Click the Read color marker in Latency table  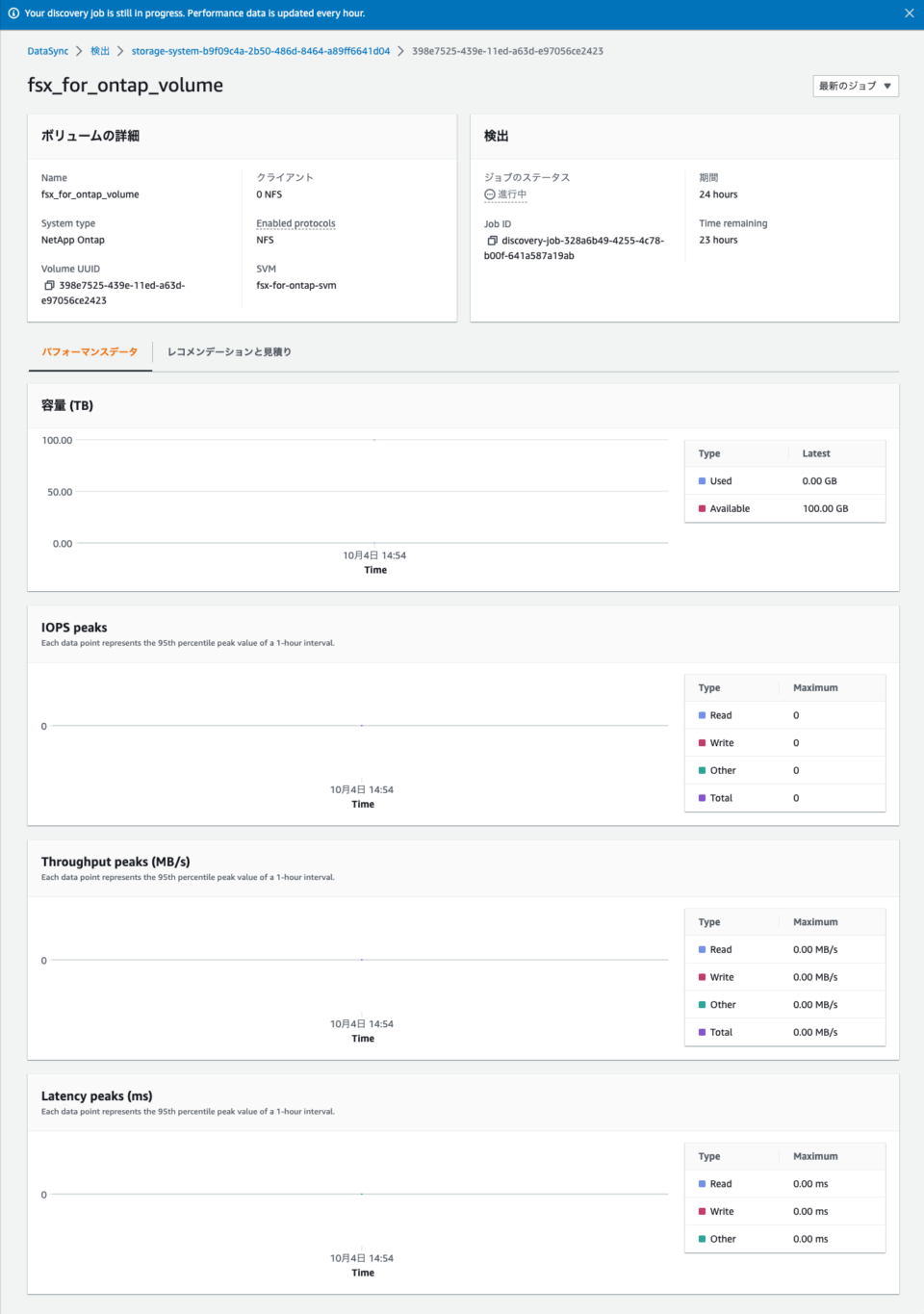[701, 1183]
